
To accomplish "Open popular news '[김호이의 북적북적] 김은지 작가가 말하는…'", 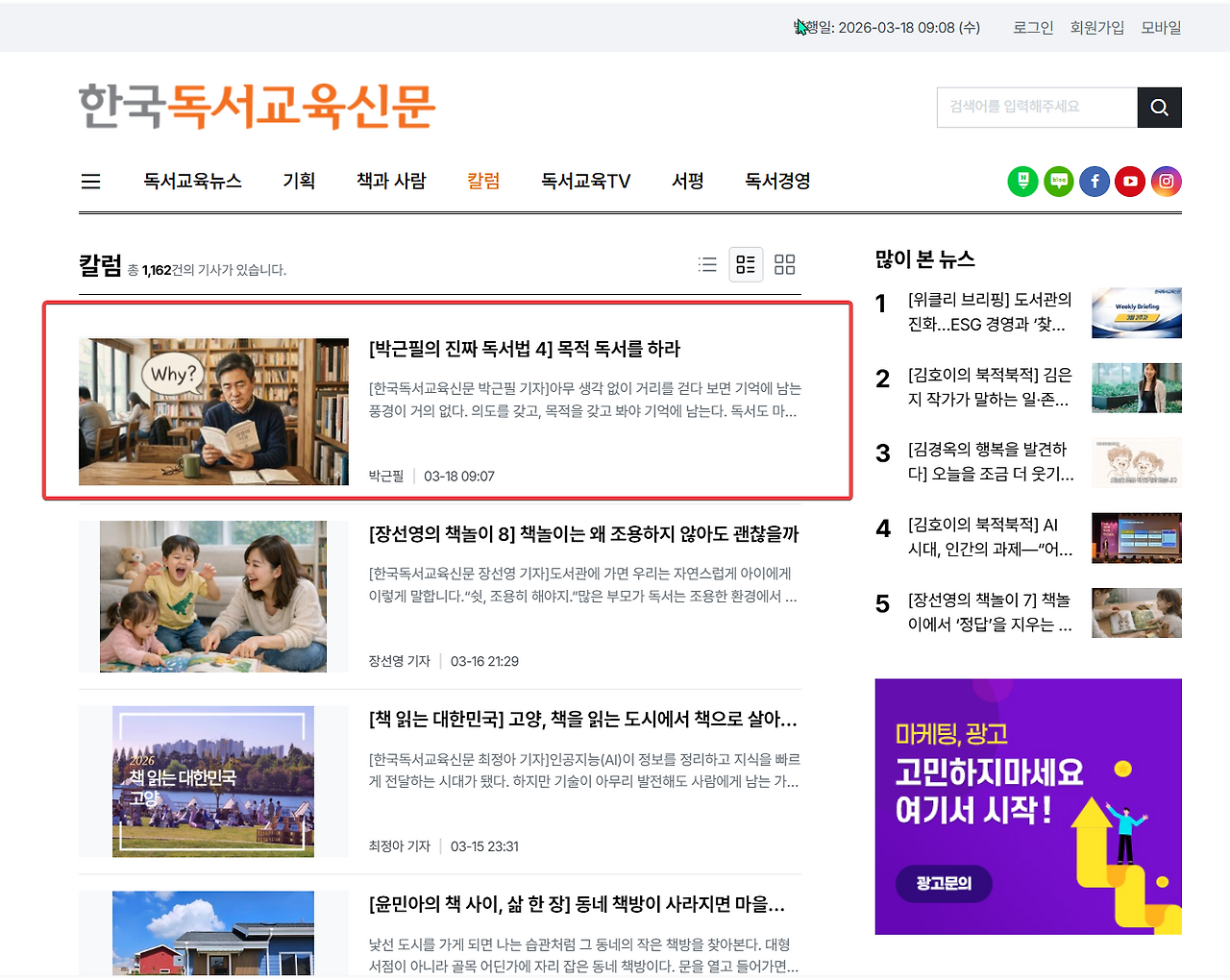I will click(990, 387).
